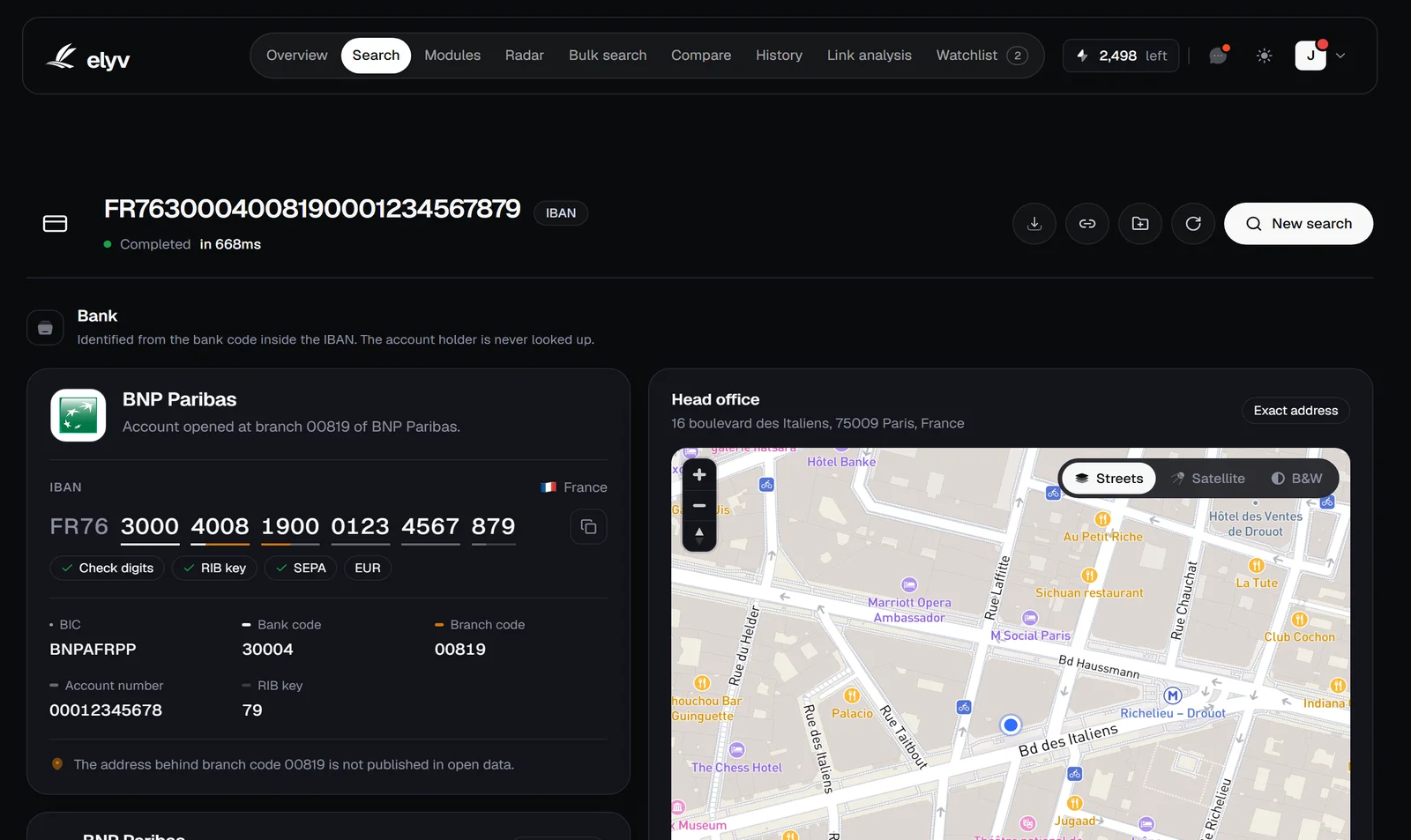Click the account number 00012345678

pos(106,710)
